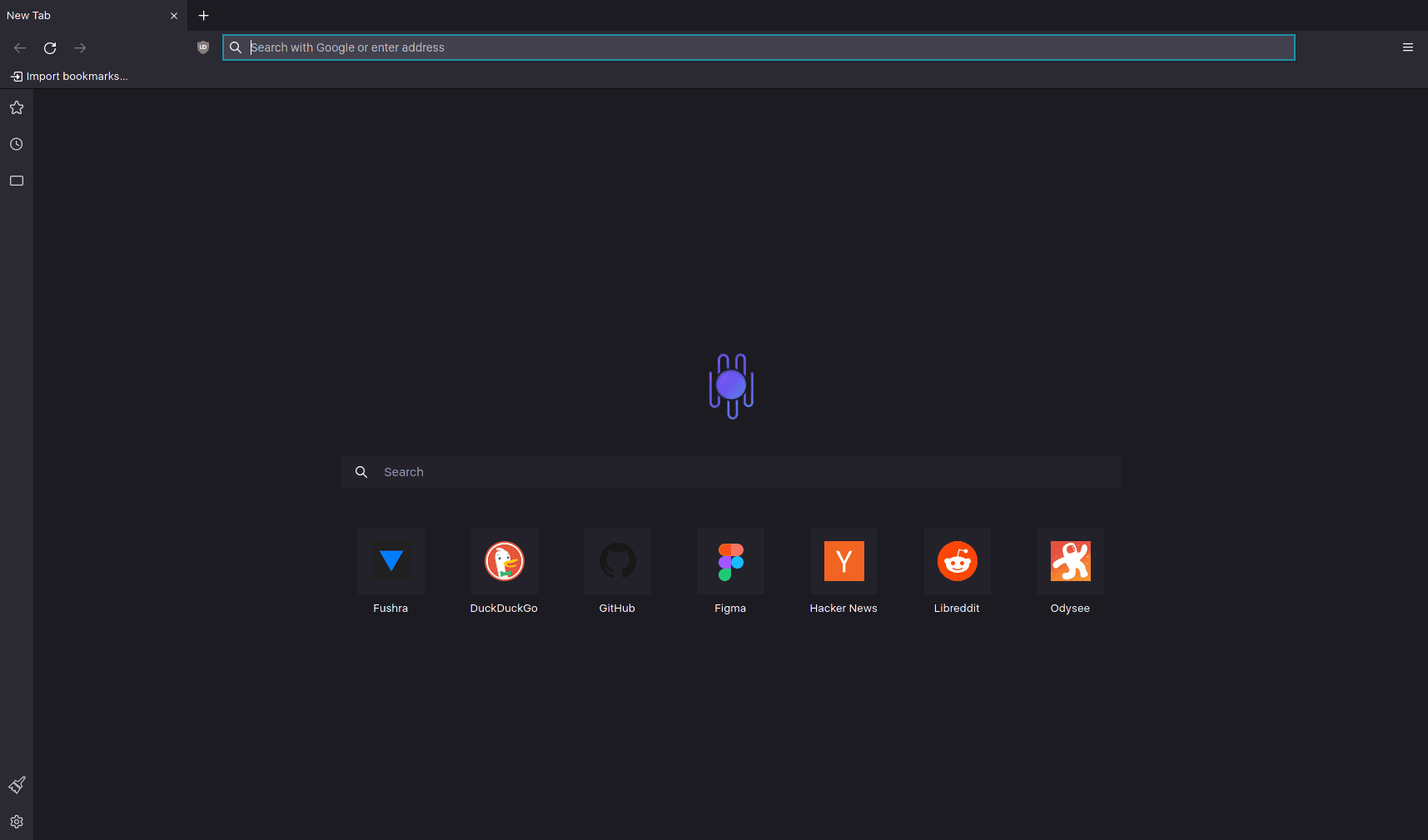Click Import bookmarks link

[70, 77]
